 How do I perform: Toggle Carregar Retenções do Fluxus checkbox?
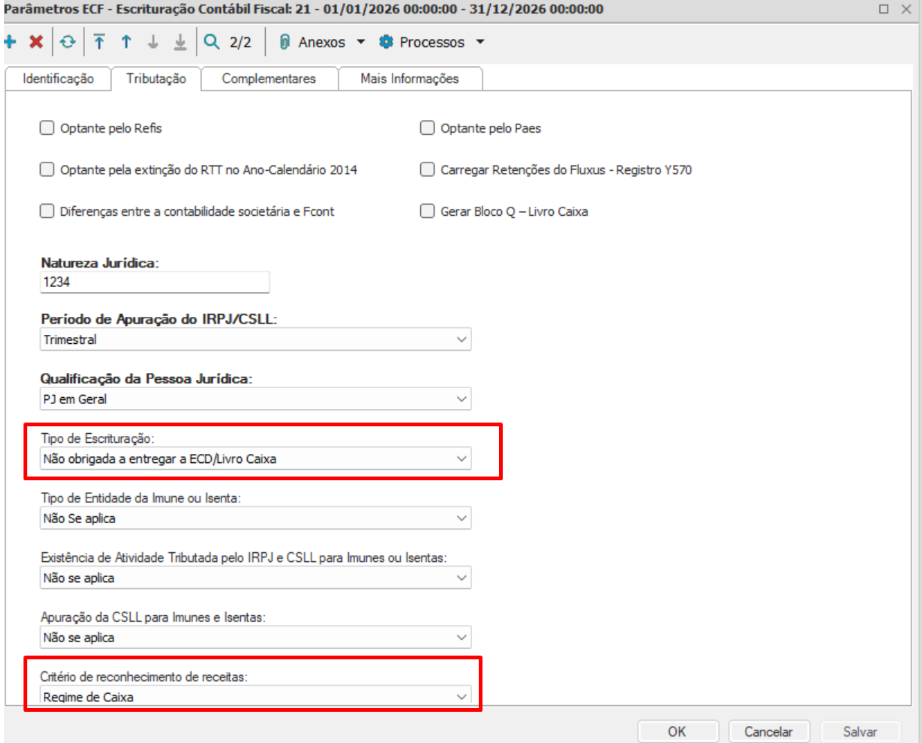[427, 169]
